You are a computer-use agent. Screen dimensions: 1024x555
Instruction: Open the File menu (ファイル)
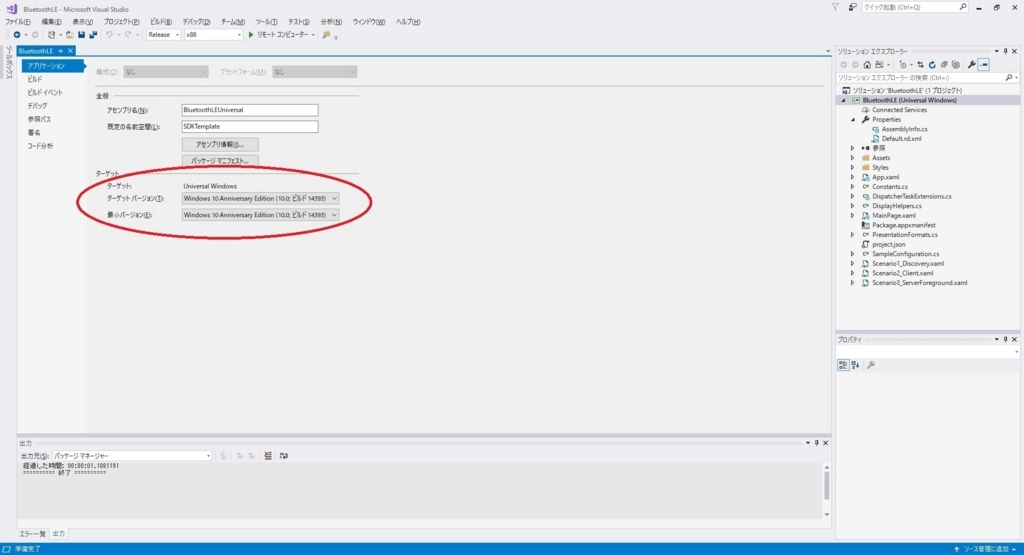pyautogui.click(x=18, y=22)
